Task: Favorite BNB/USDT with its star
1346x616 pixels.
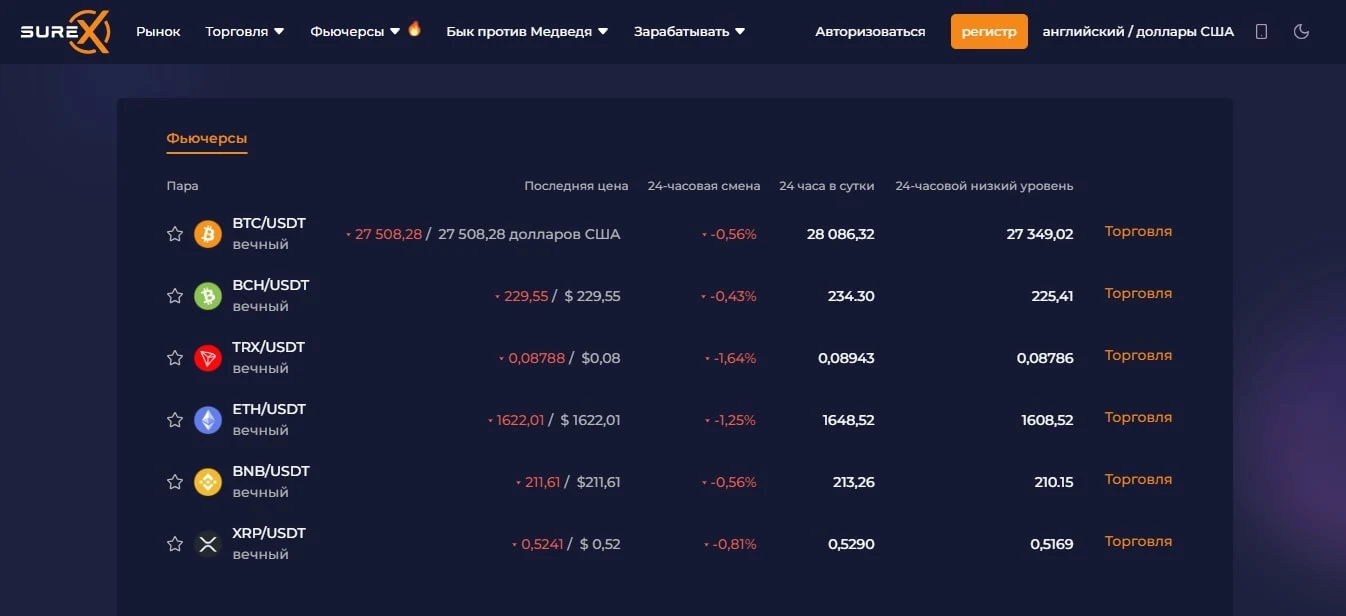Action: [175, 482]
